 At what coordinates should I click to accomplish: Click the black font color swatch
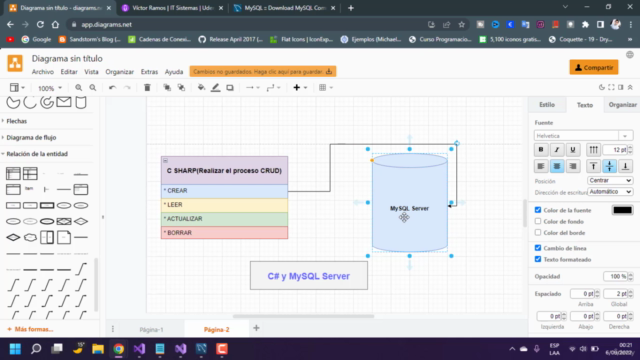[x=622, y=210]
